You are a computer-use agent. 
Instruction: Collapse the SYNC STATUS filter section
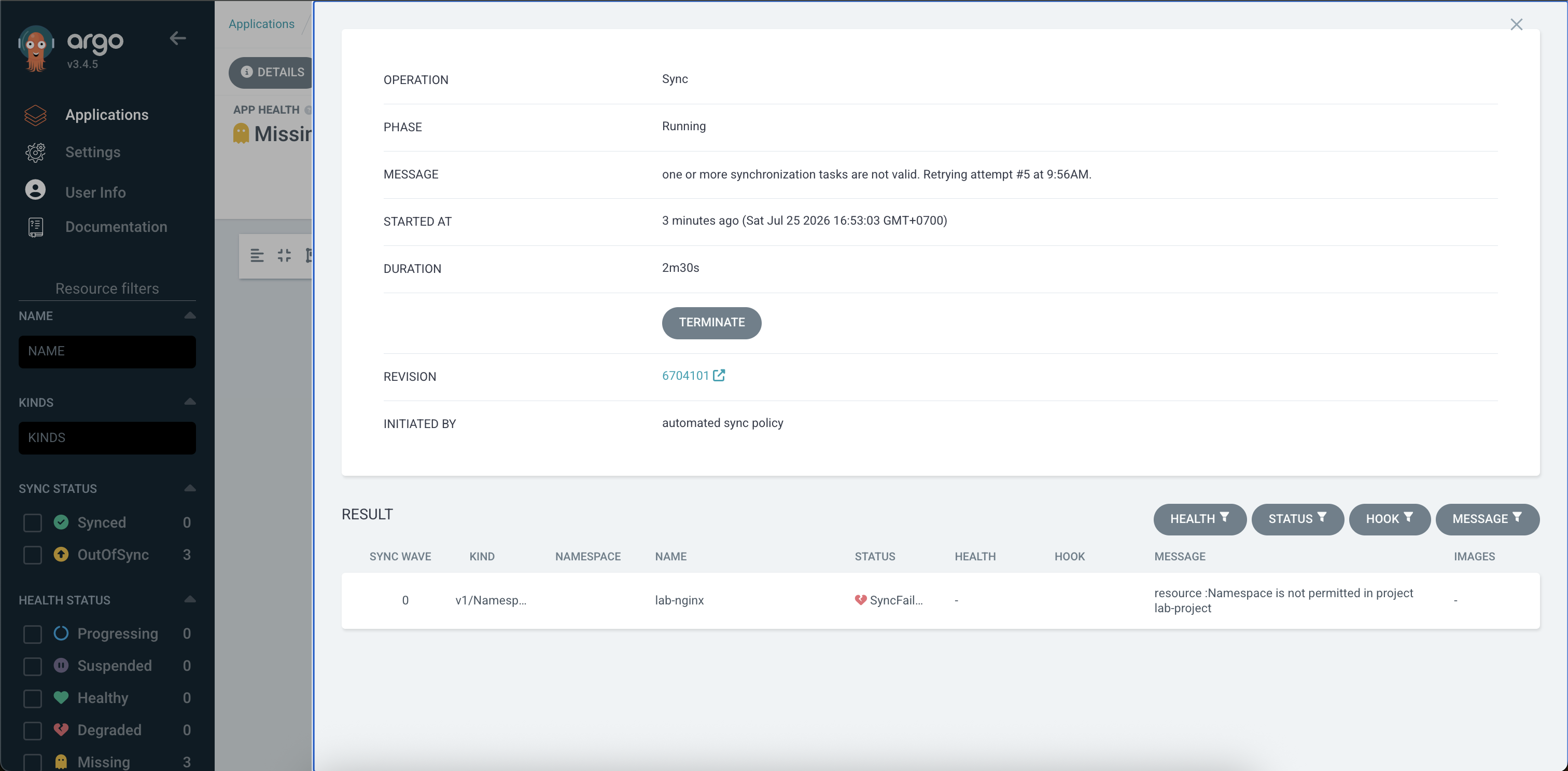tap(190, 488)
